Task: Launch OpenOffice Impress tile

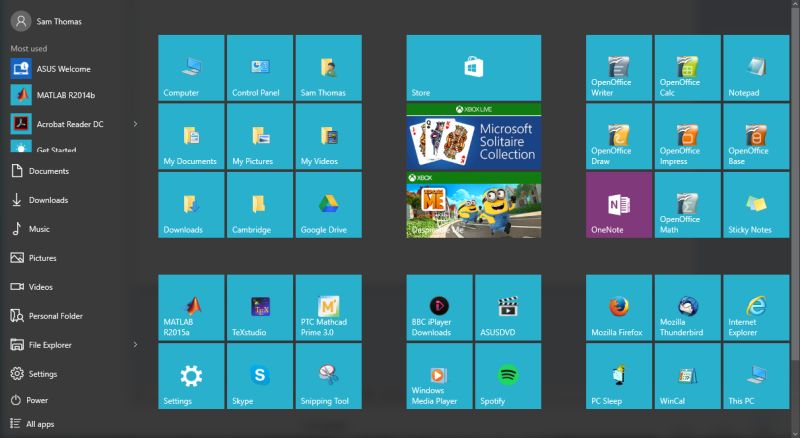Action: [688, 136]
